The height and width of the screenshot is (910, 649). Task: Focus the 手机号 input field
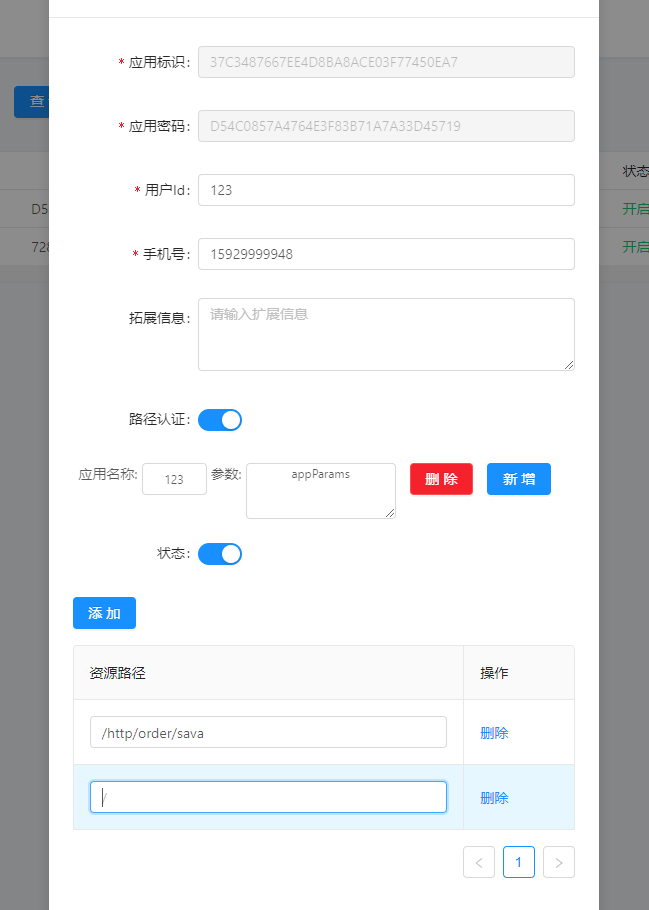[386, 254]
